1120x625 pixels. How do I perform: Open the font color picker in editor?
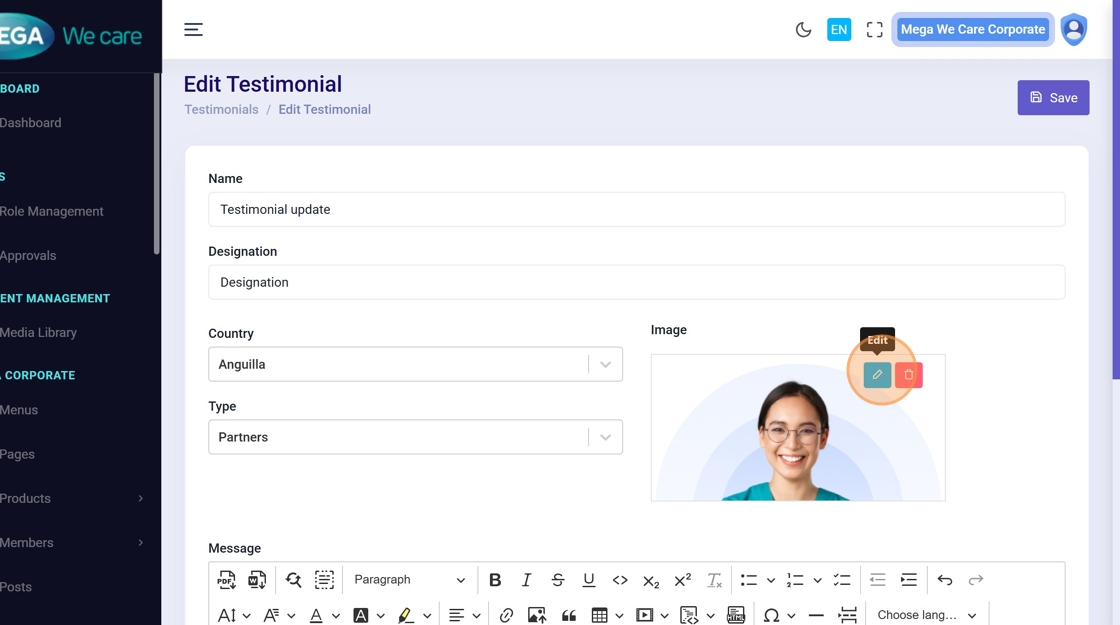[x=316, y=615]
